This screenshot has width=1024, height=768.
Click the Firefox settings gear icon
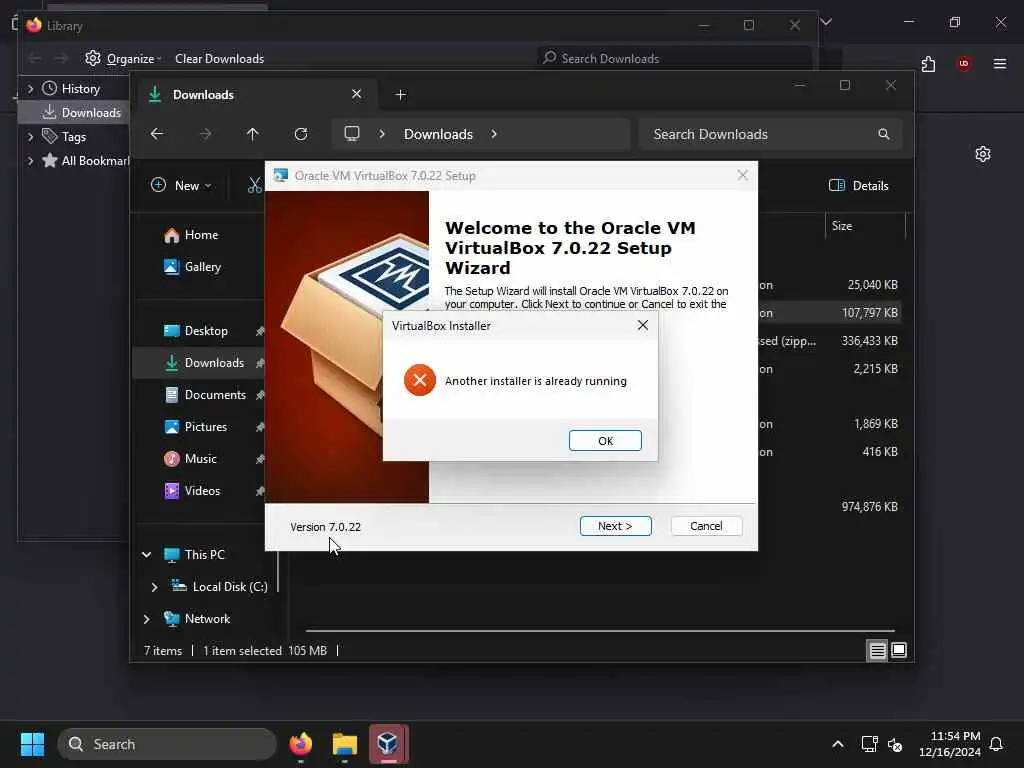[x=983, y=154]
